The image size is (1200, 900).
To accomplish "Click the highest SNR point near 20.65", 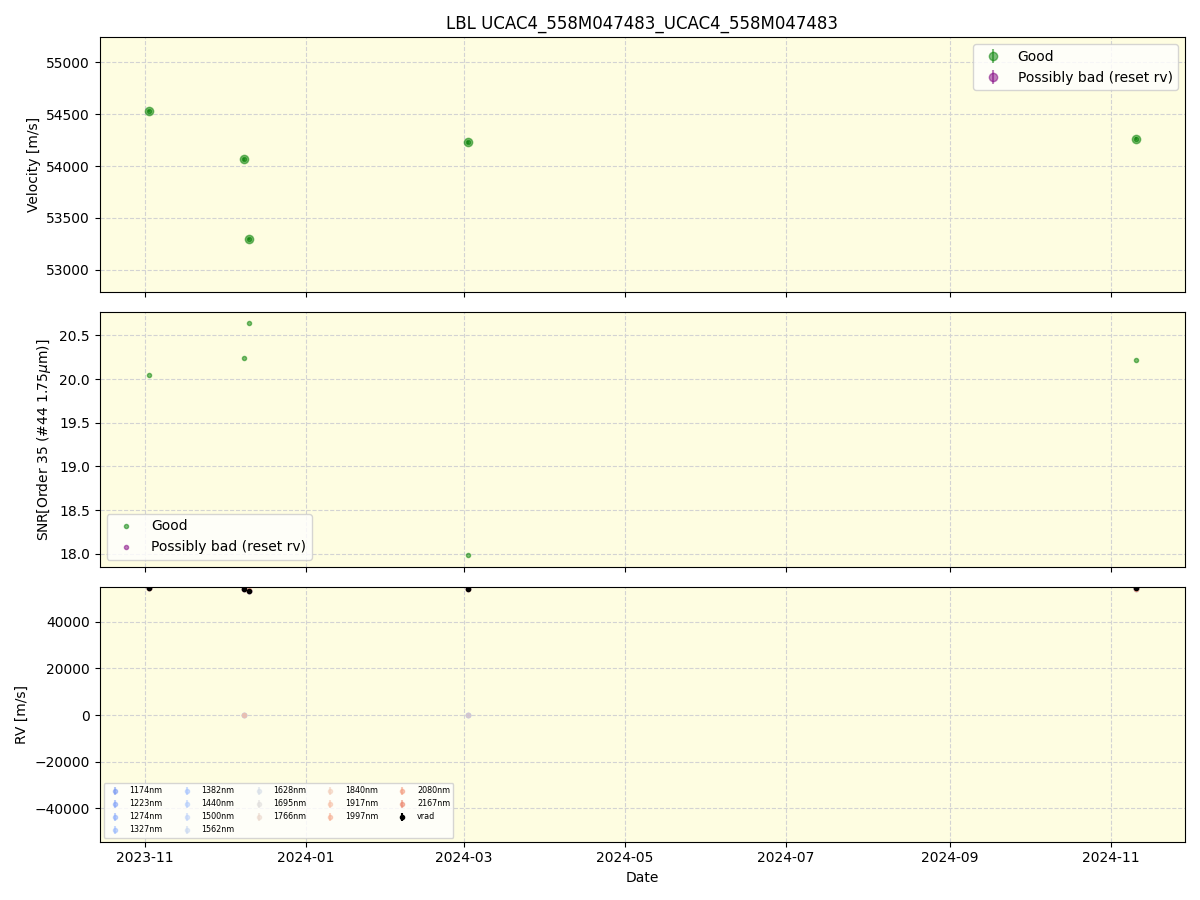I will (x=249, y=323).
